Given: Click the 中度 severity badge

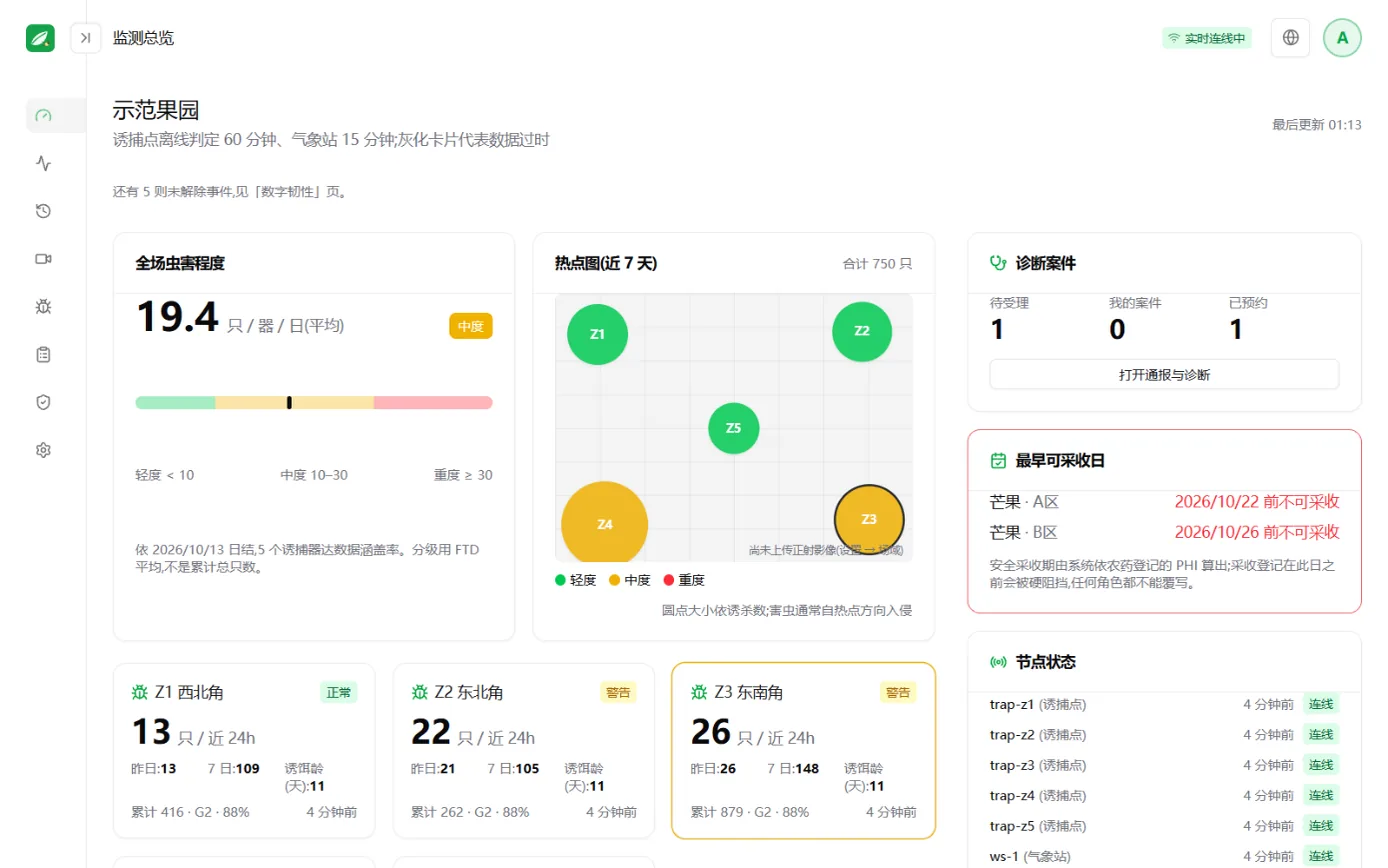Looking at the screenshot, I should click(471, 326).
